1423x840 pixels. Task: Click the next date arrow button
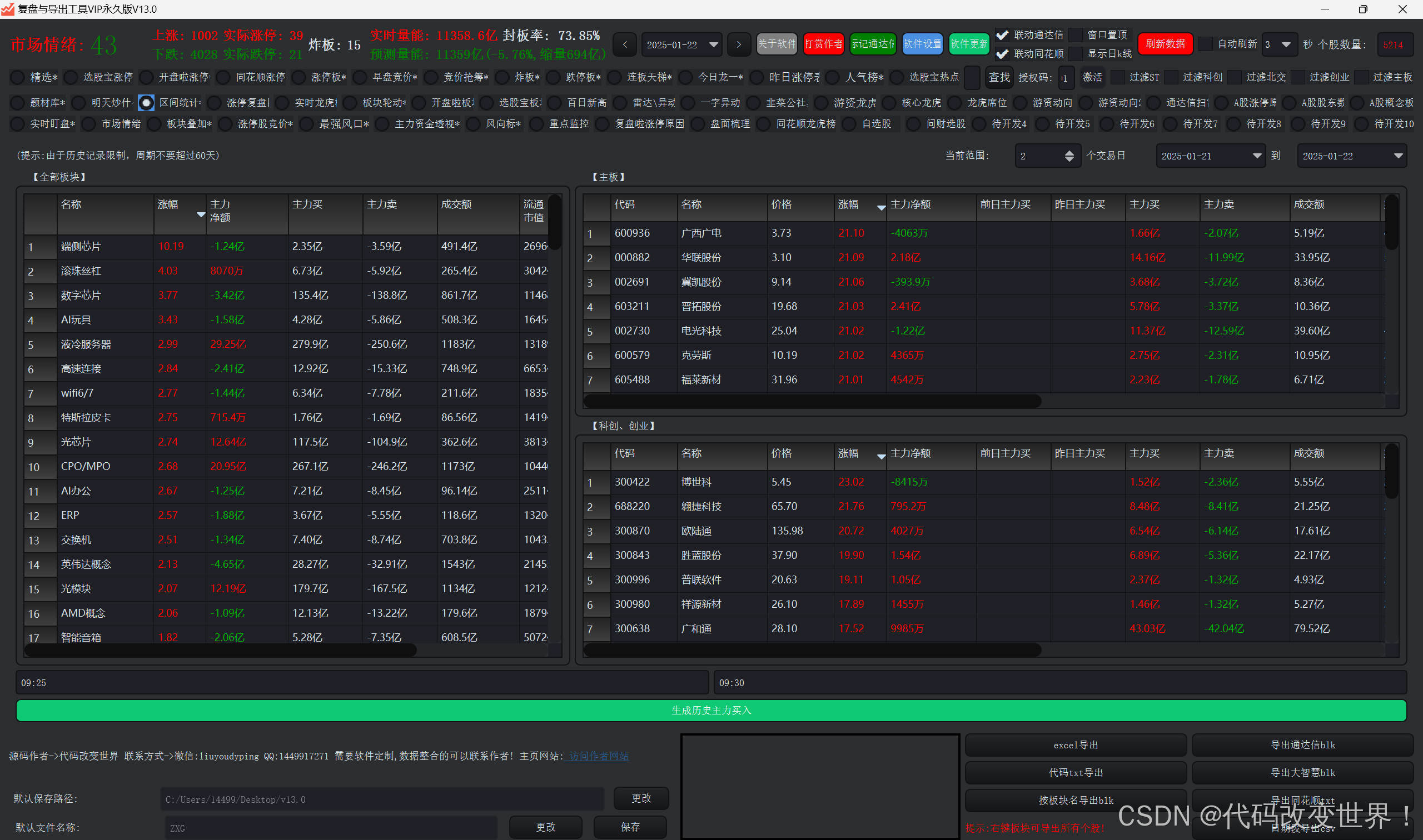[x=738, y=44]
